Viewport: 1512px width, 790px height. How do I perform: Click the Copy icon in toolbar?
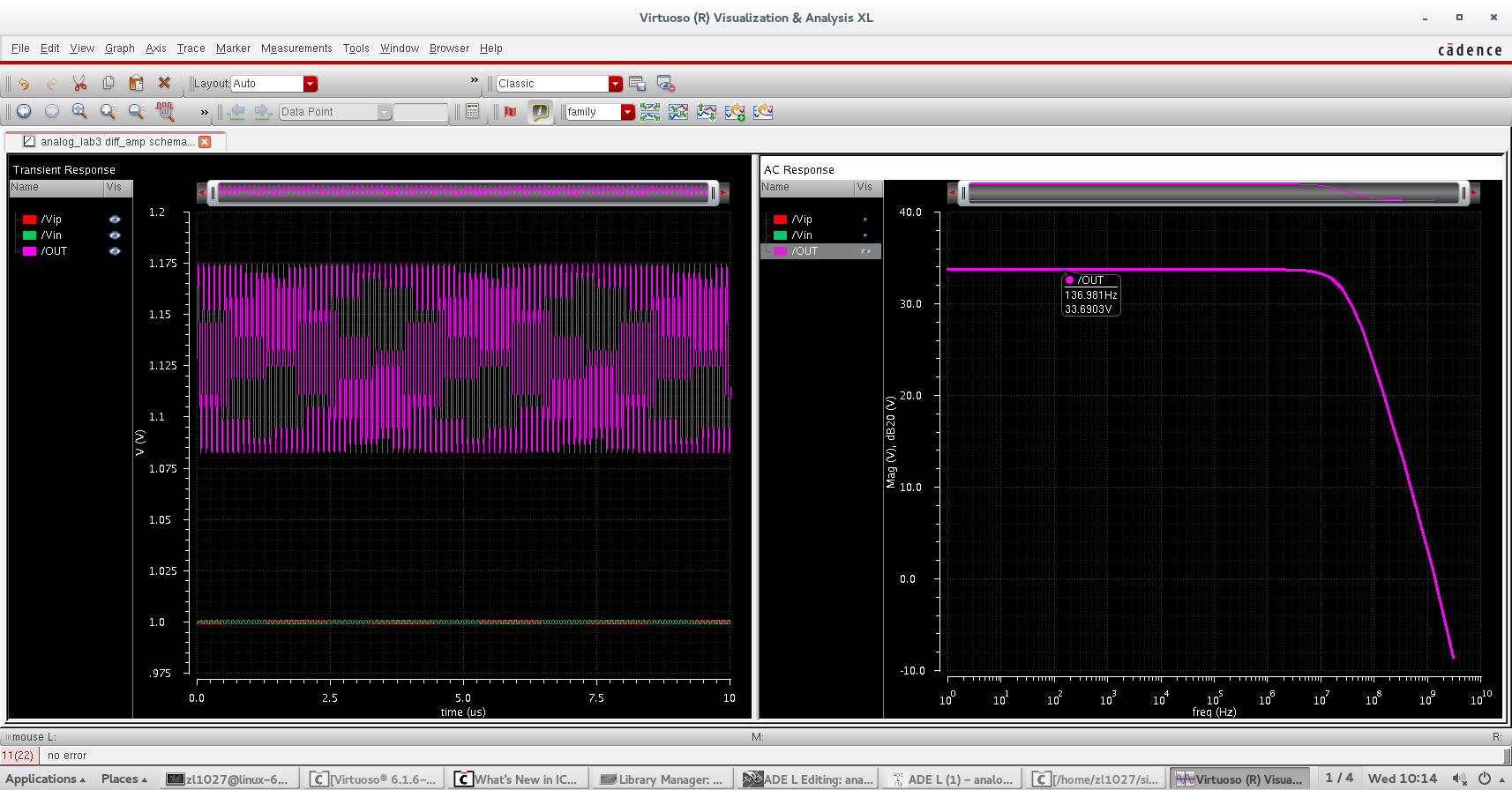(108, 83)
